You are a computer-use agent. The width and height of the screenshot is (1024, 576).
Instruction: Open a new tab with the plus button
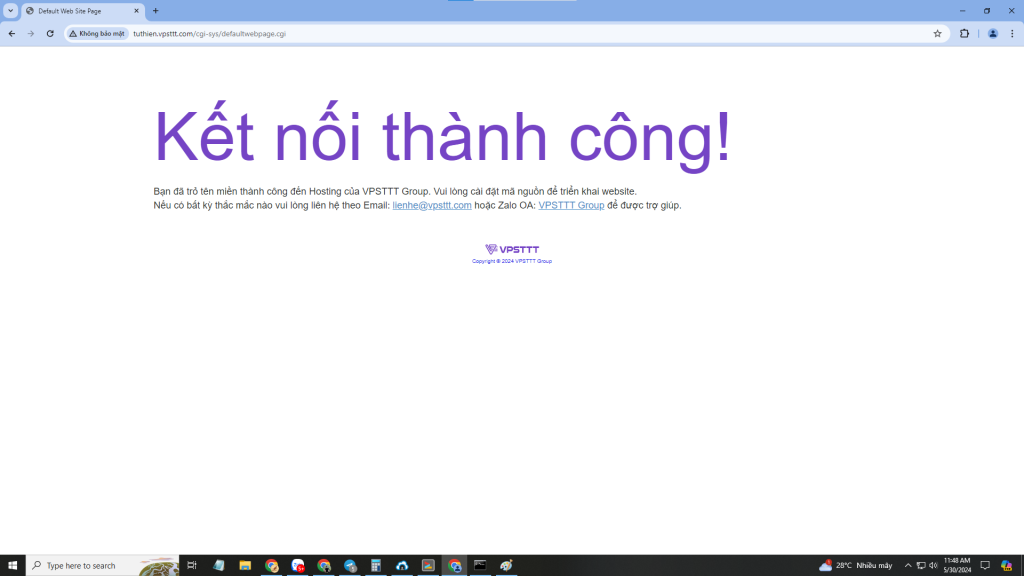155,10
